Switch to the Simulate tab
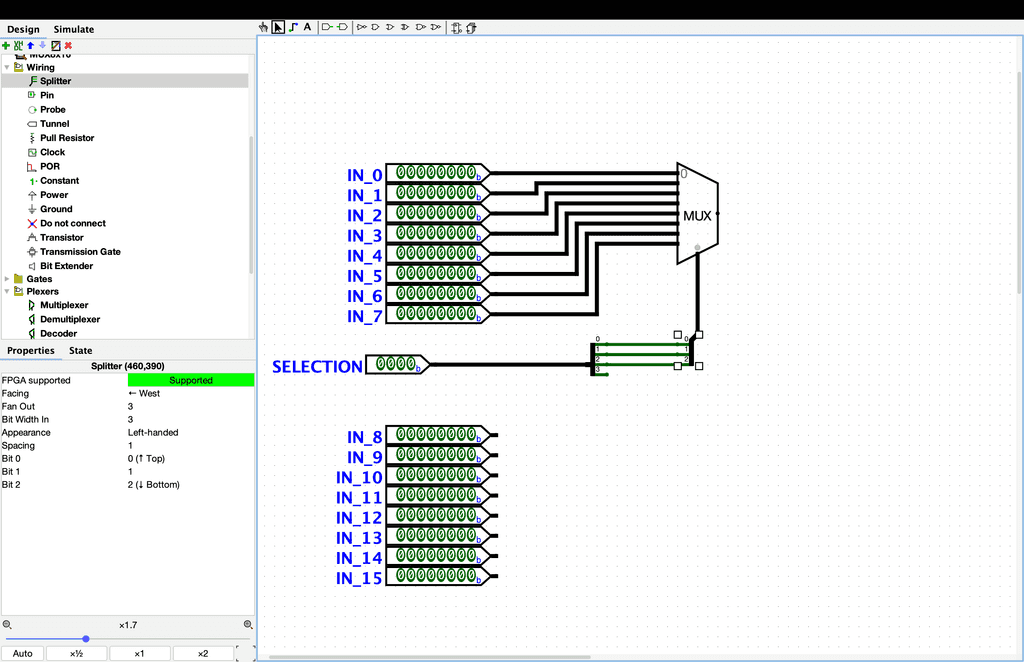1024x662 pixels. [73, 30]
